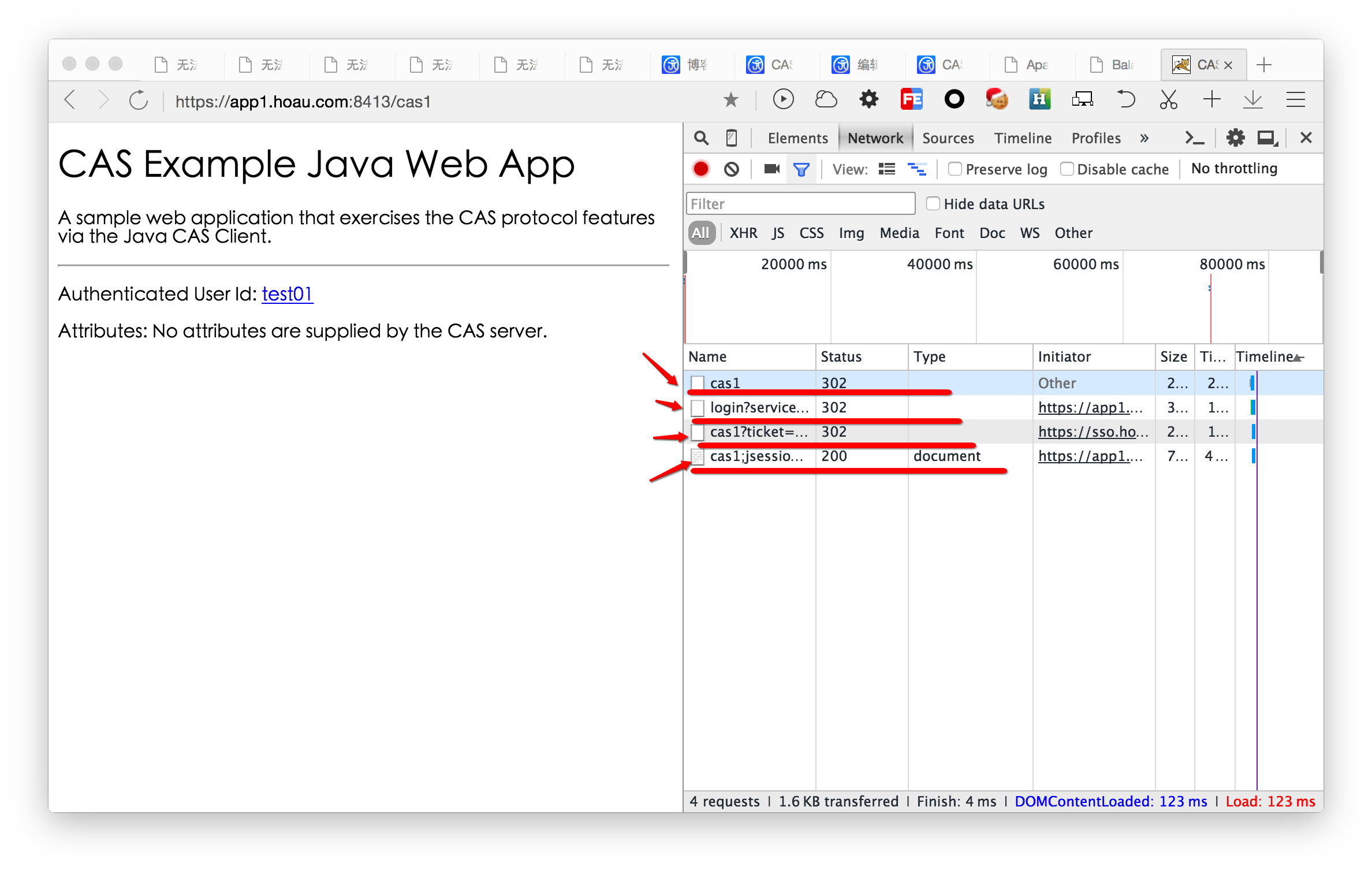Open DevTools settings gear icon
Screen dimensions: 1372x870
(x=1235, y=137)
